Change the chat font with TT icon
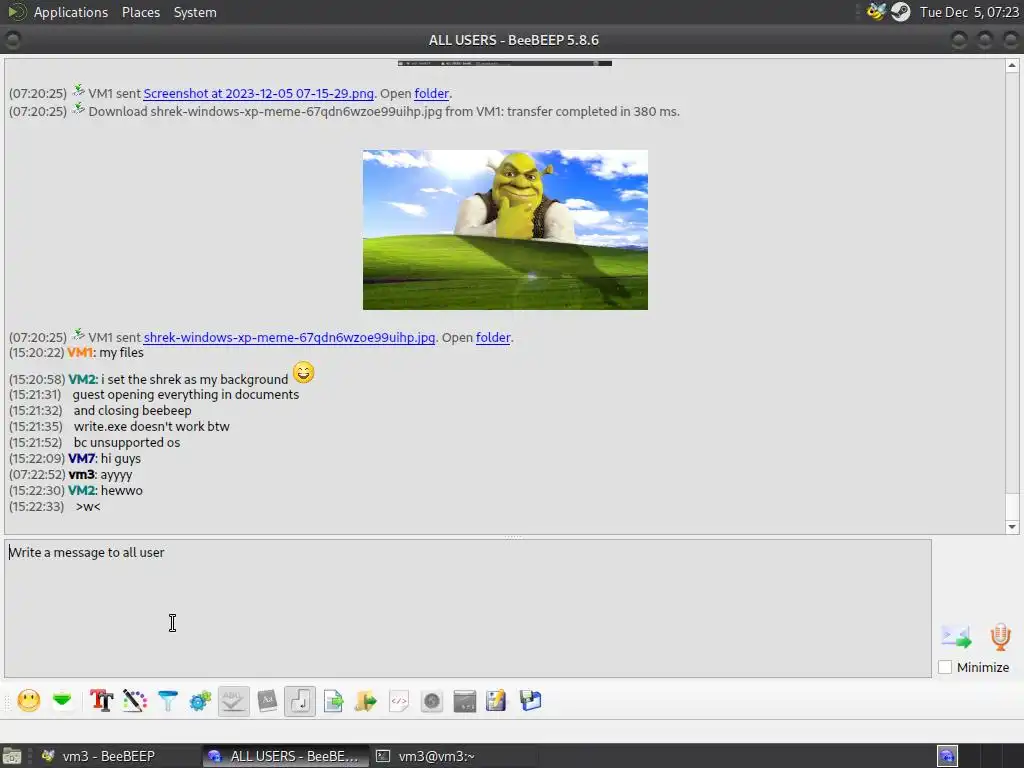 click(101, 701)
